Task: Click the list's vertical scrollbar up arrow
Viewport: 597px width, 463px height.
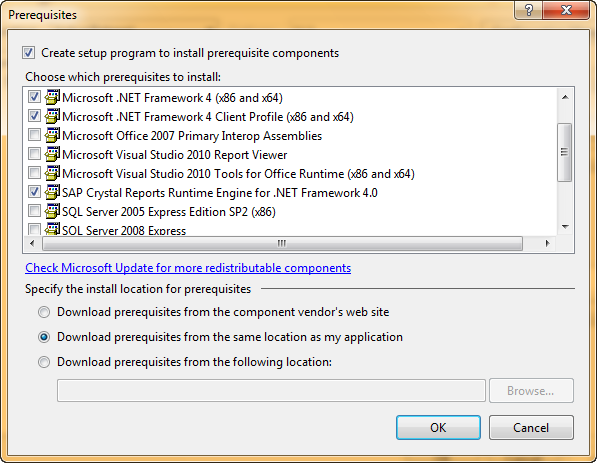Action: [x=565, y=97]
